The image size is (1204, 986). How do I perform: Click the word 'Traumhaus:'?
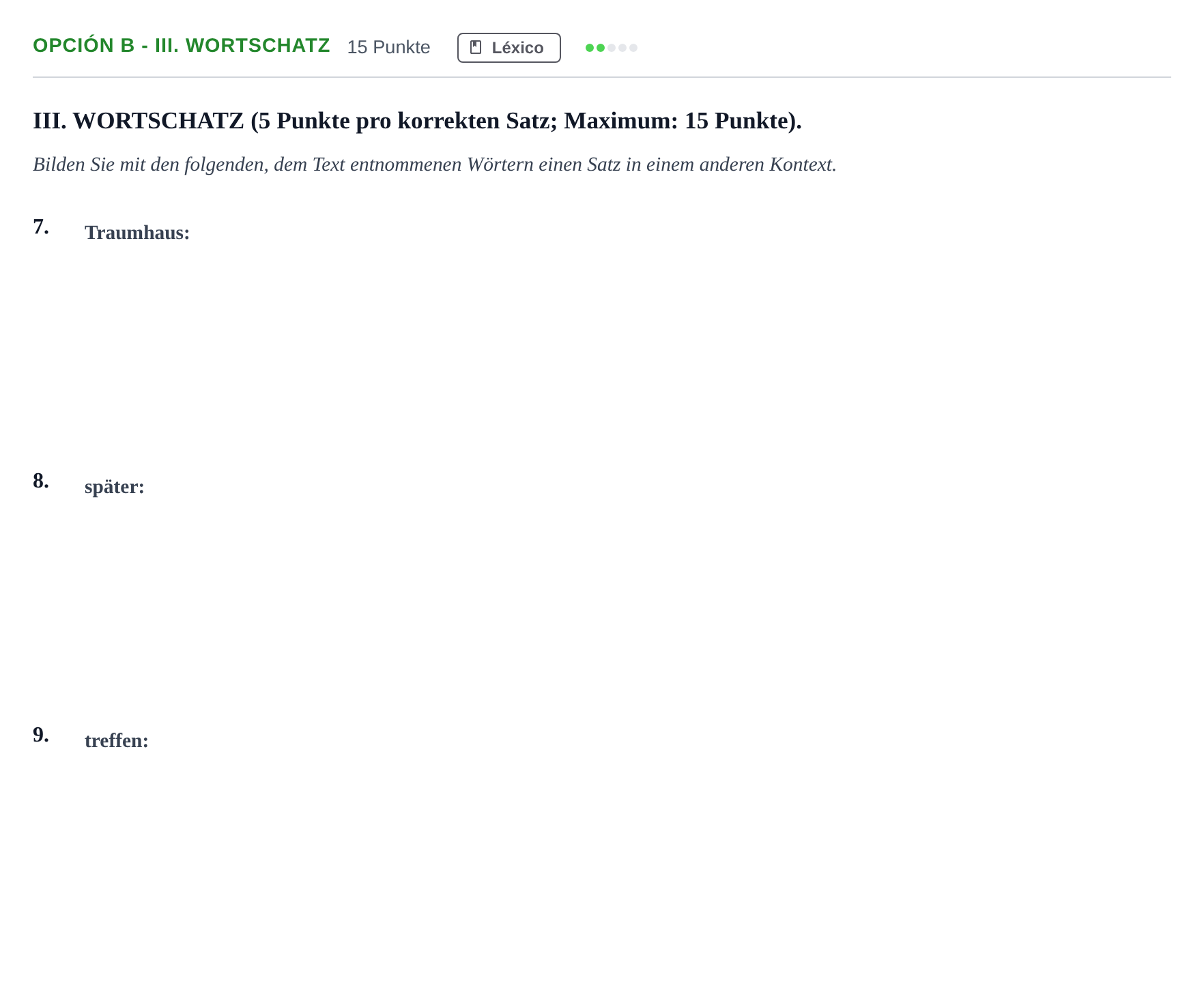pyautogui.click(x=137, y=233)
